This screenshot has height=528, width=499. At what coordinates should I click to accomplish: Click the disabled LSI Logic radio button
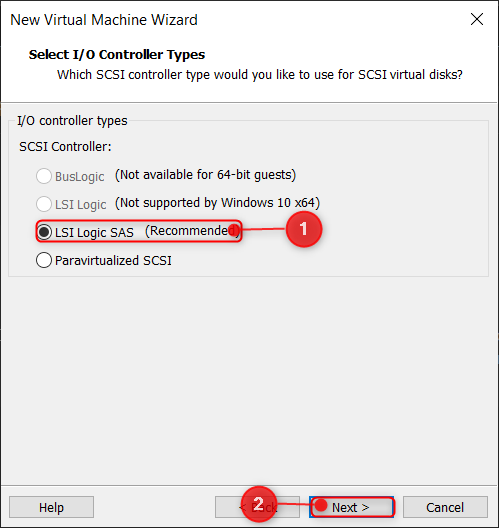pyautogui.click(x=44, y=204)
